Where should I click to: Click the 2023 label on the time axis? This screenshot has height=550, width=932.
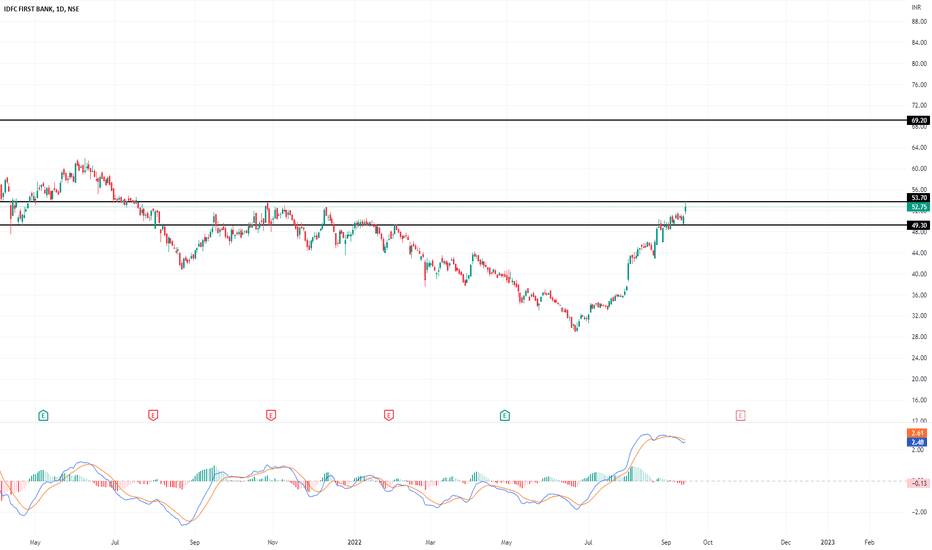827,542
